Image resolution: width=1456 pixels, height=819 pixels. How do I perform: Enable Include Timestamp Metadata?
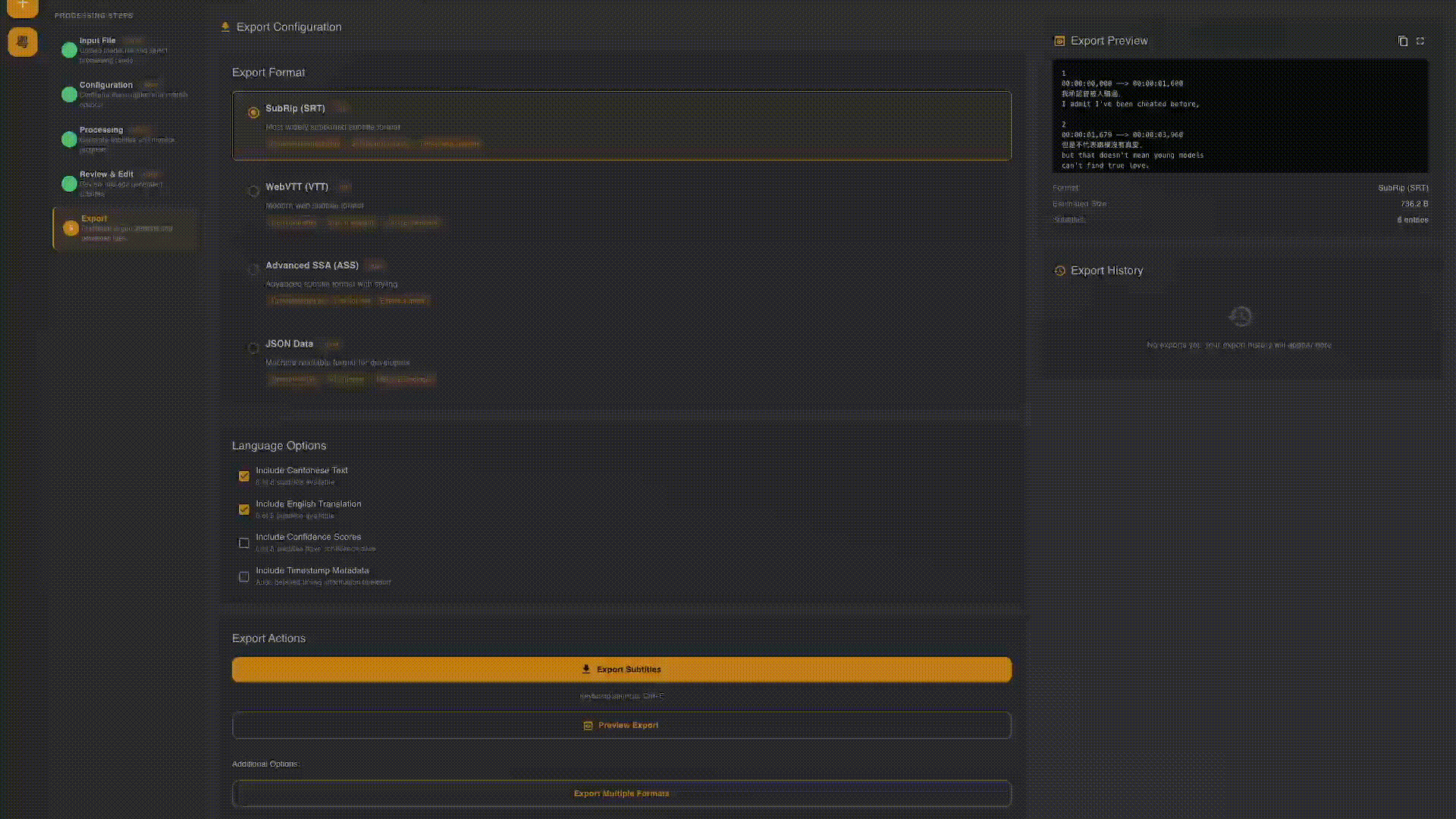tap(243, 576)
